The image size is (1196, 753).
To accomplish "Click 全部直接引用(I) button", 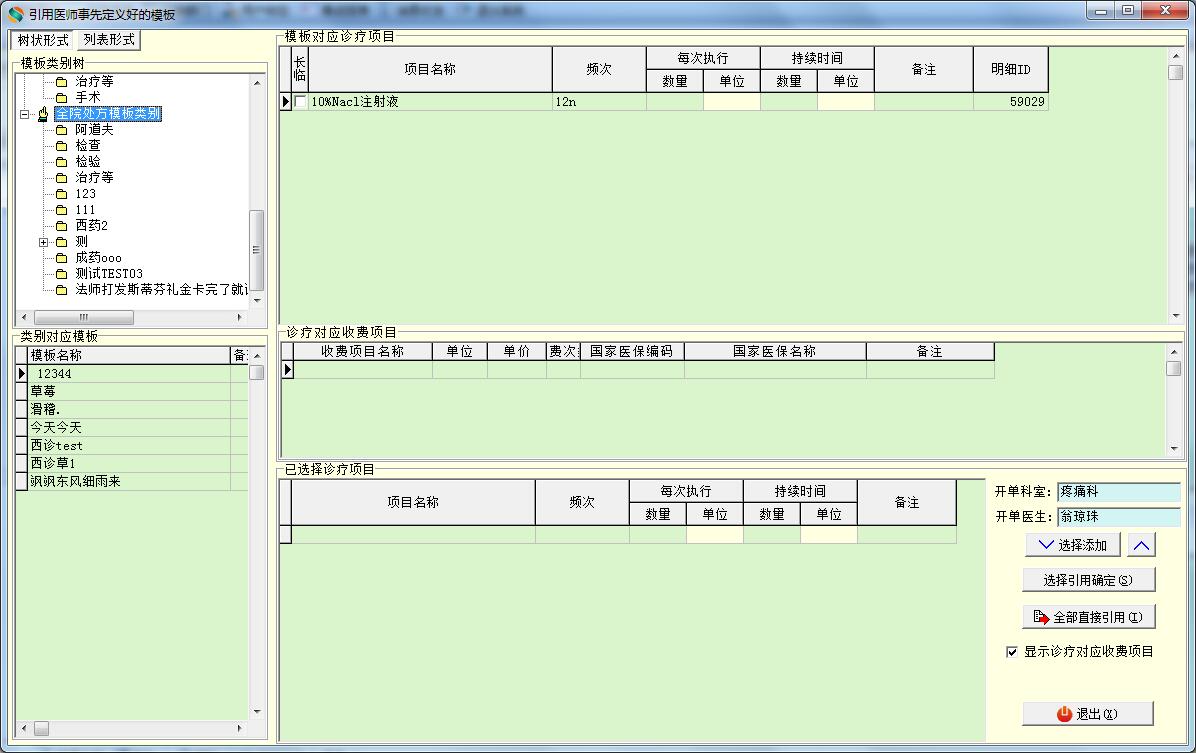I will point(1088,616).
